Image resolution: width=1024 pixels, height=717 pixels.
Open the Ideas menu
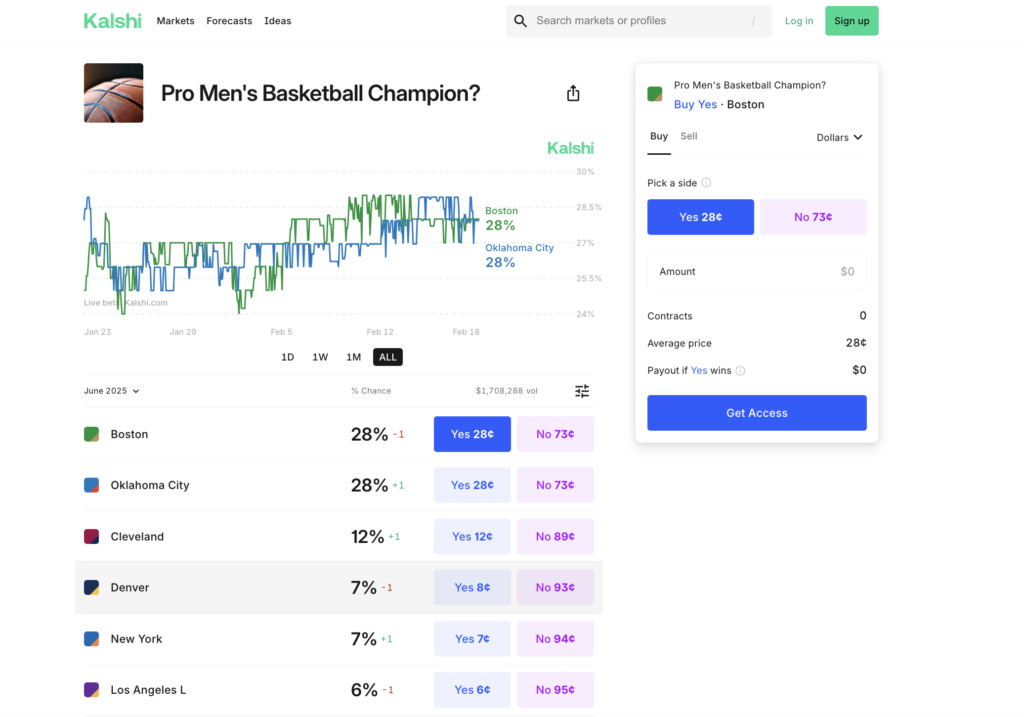pos(278,21)
